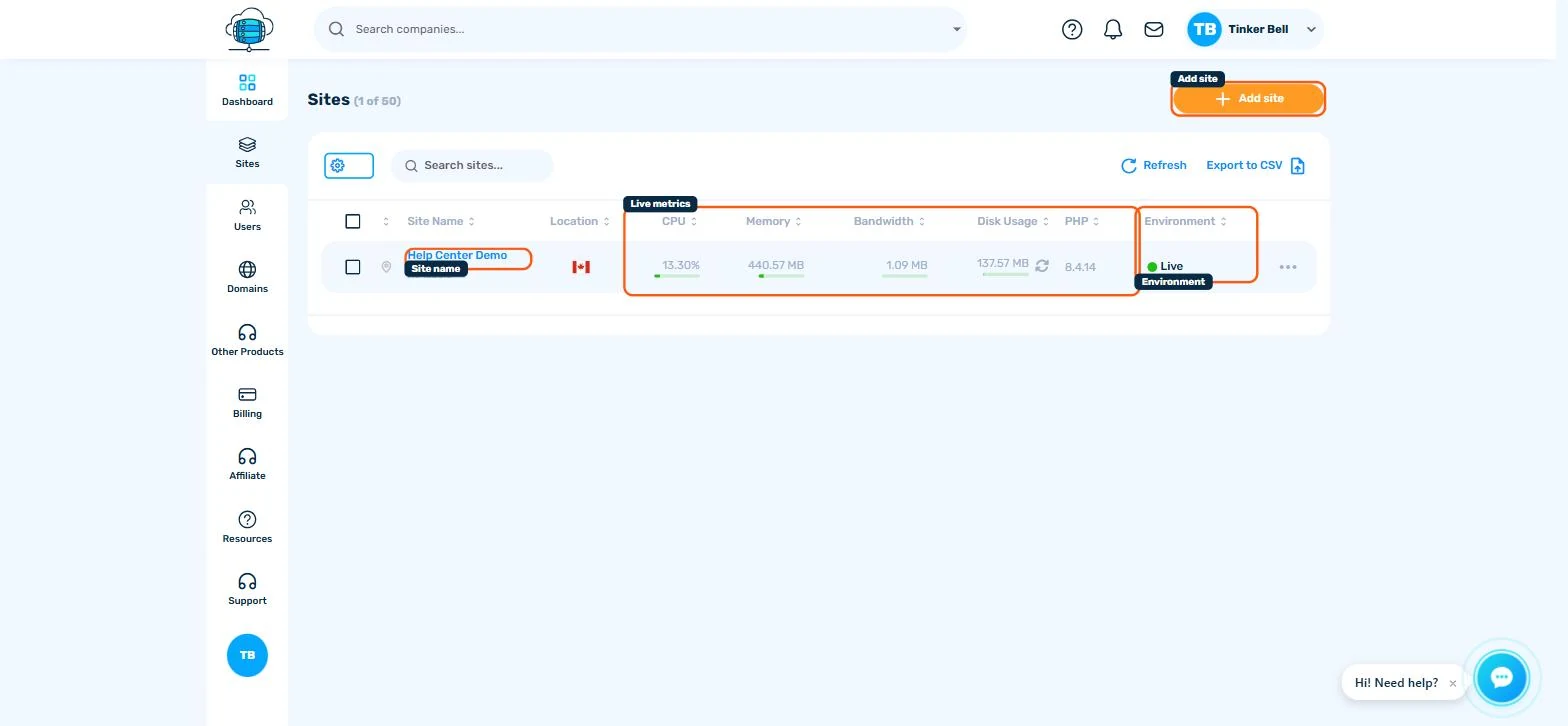This screenshot has height=726, width=1568.
Task: Open Domains from the sidebar
Action: (247, 277)
